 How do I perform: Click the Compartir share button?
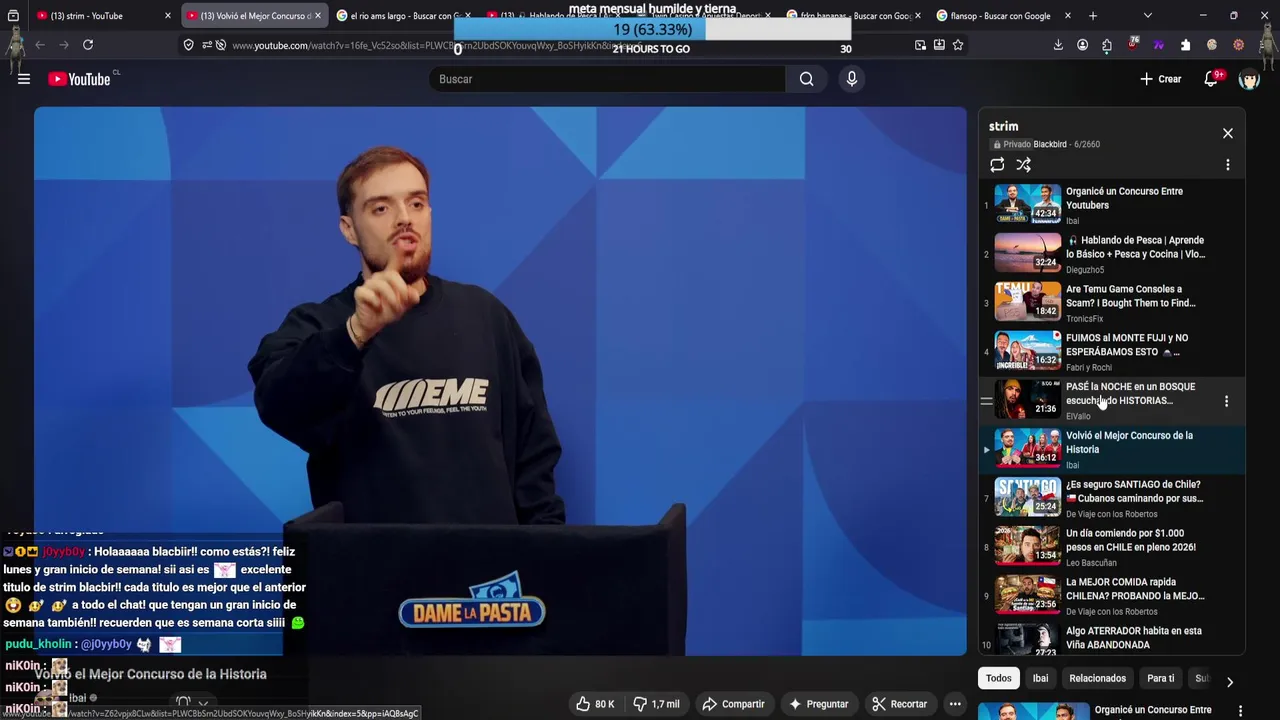click(x=733, y=704)
